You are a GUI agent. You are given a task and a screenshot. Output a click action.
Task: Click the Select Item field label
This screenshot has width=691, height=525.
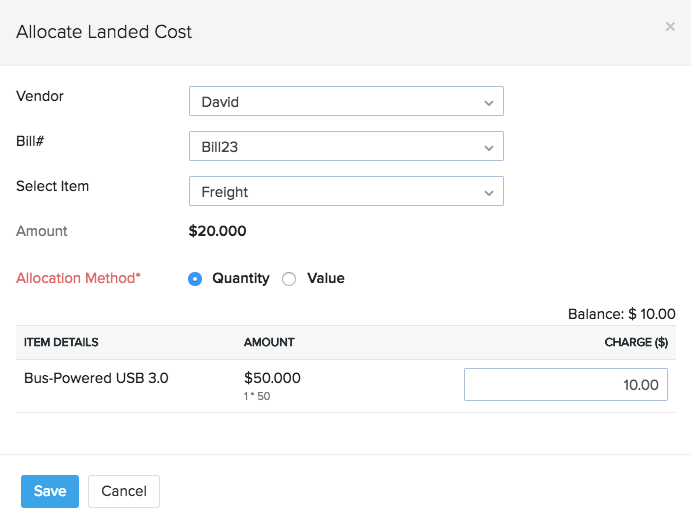52,186
